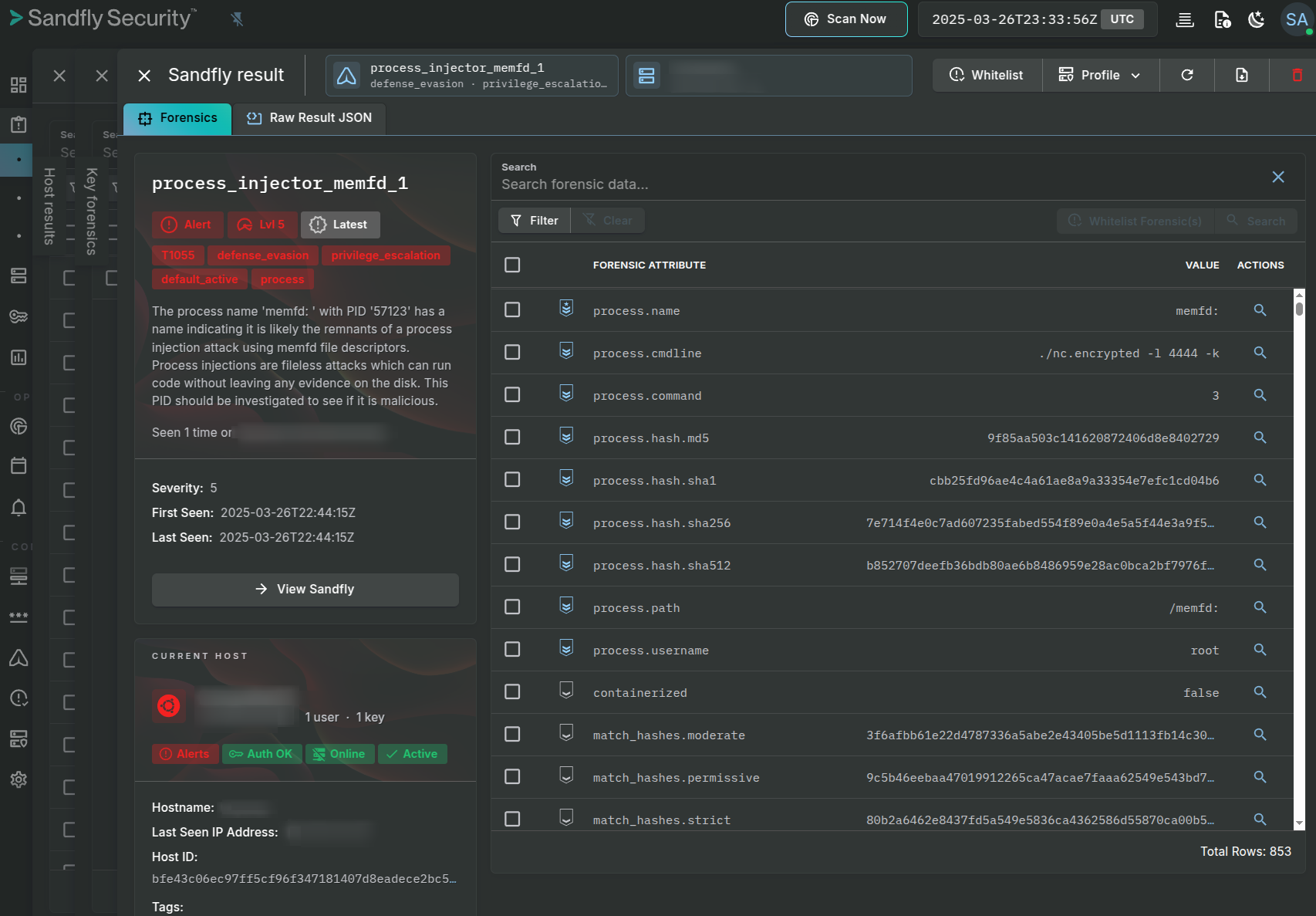Tick the process.hash.sha256 row checkbox
The height and width of the screenshot is (916, 1316).
pos(512,522)
